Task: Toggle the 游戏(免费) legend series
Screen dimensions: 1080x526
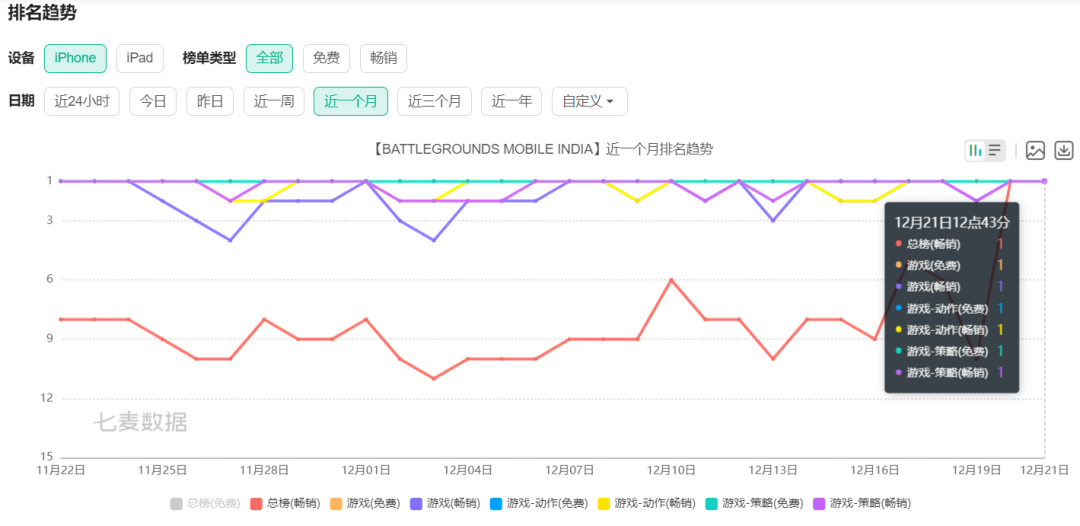Action: [x=365, y=503]
